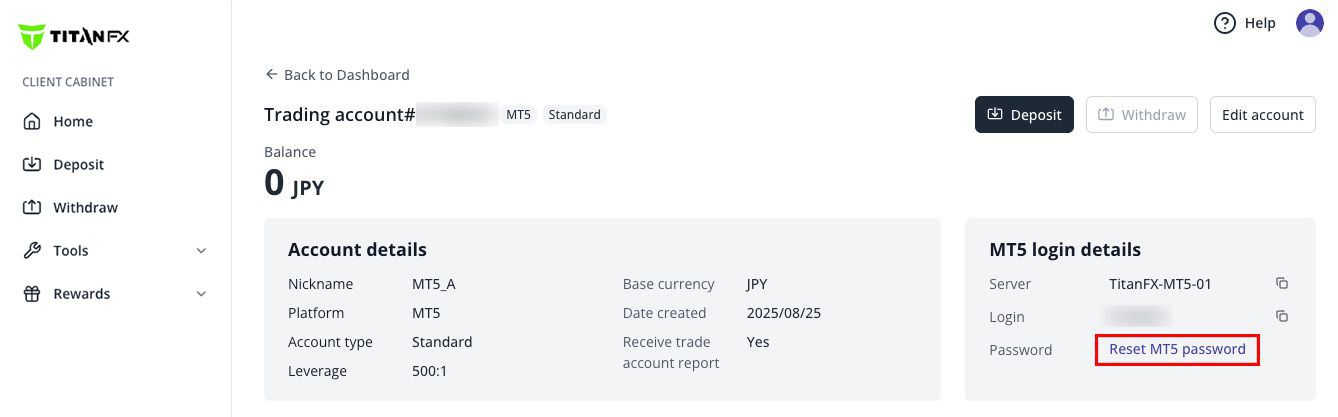Click the Home house icon in sidebar
The width and height of the screenshot is (1338, 417).
(x=32, y=121)
